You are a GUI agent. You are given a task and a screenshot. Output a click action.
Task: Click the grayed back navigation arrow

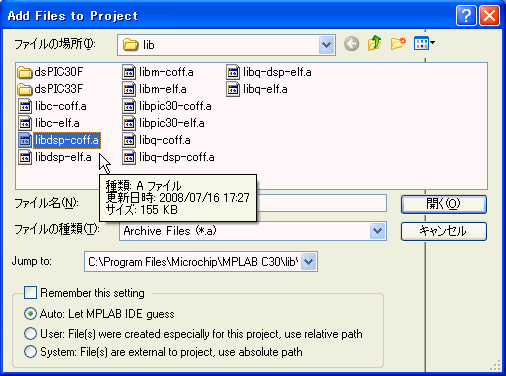[x=352, y=44]
